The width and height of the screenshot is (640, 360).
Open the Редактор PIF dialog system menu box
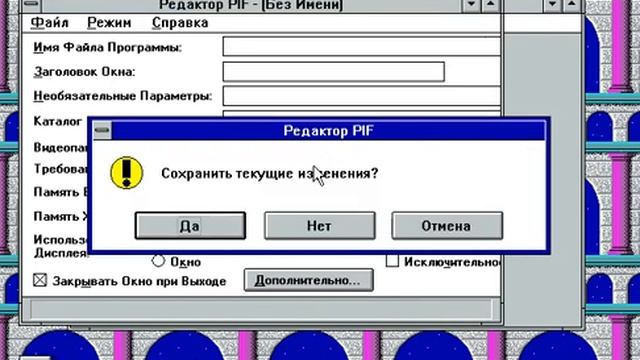pyautogui.click(x=102, y=131)
